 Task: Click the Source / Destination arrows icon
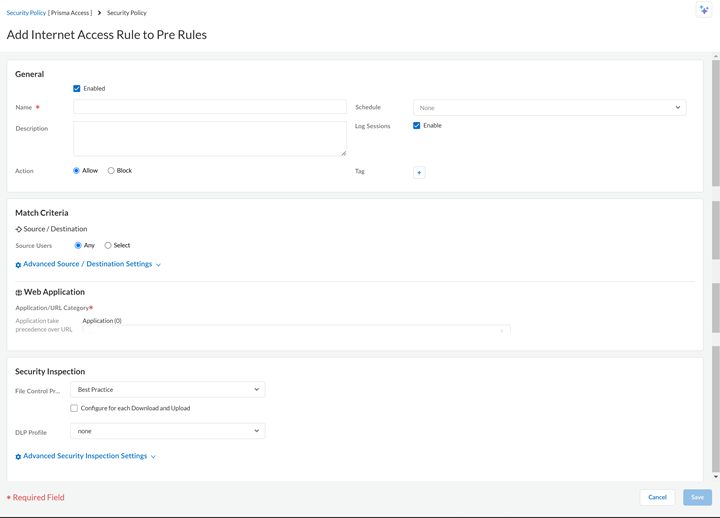click(x=18, y=229)
